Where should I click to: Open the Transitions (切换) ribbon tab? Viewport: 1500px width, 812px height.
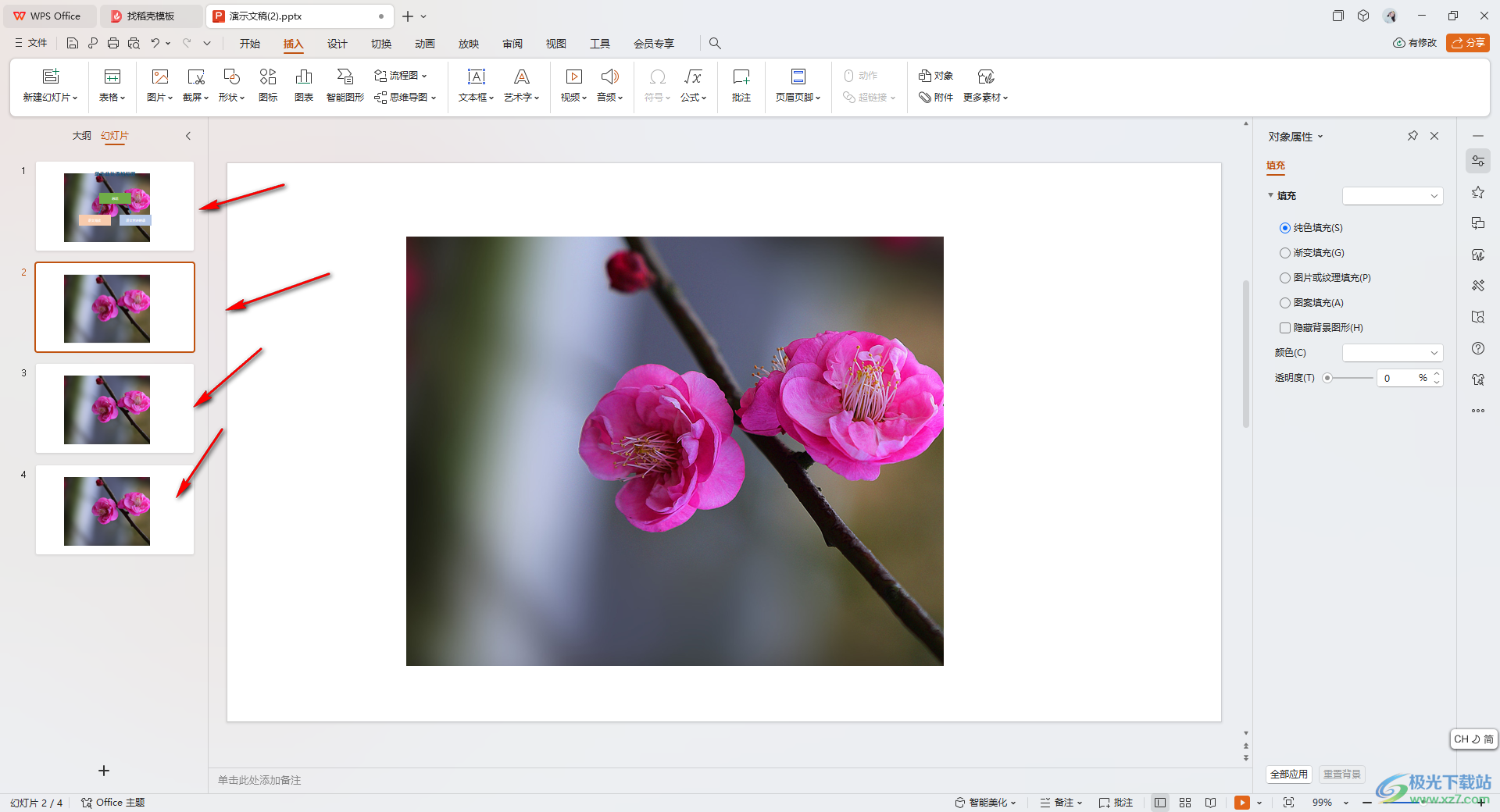381,44
